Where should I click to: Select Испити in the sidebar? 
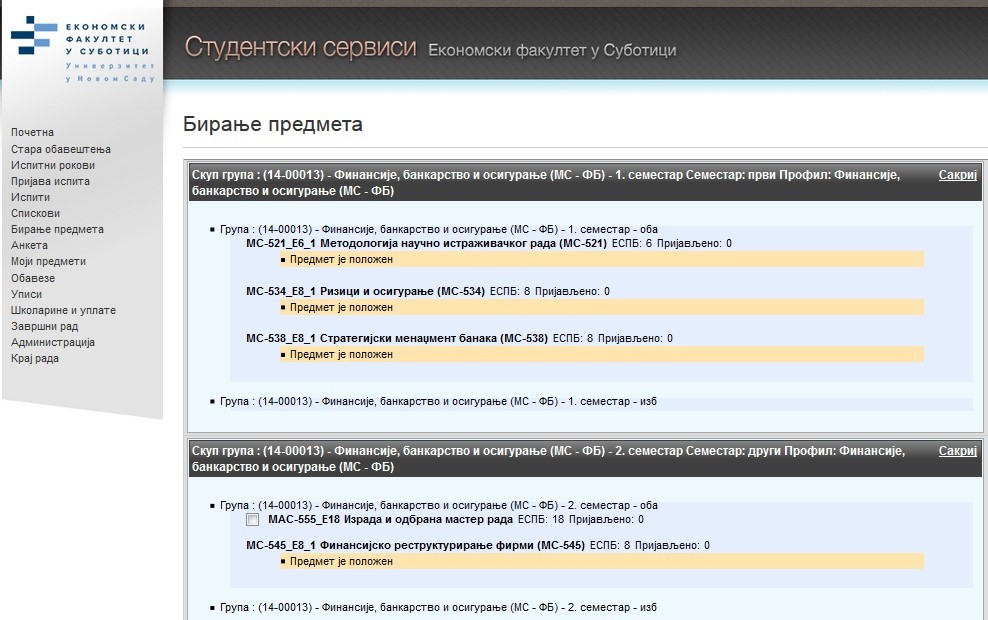[30, 197]
